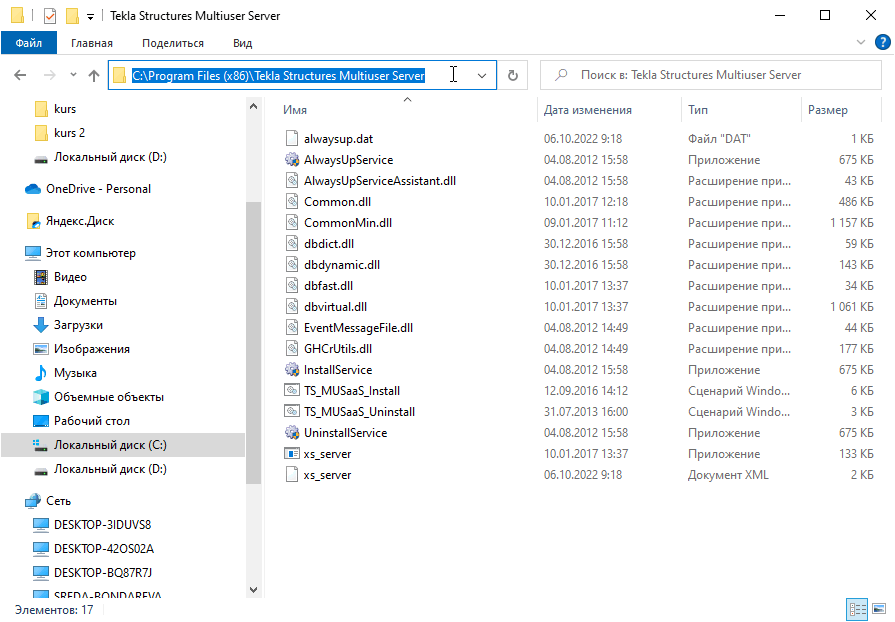Expand the address bar history dropdown
Image resolution: width=895 pixels, height=622 pixels.
tap(482, 75)
